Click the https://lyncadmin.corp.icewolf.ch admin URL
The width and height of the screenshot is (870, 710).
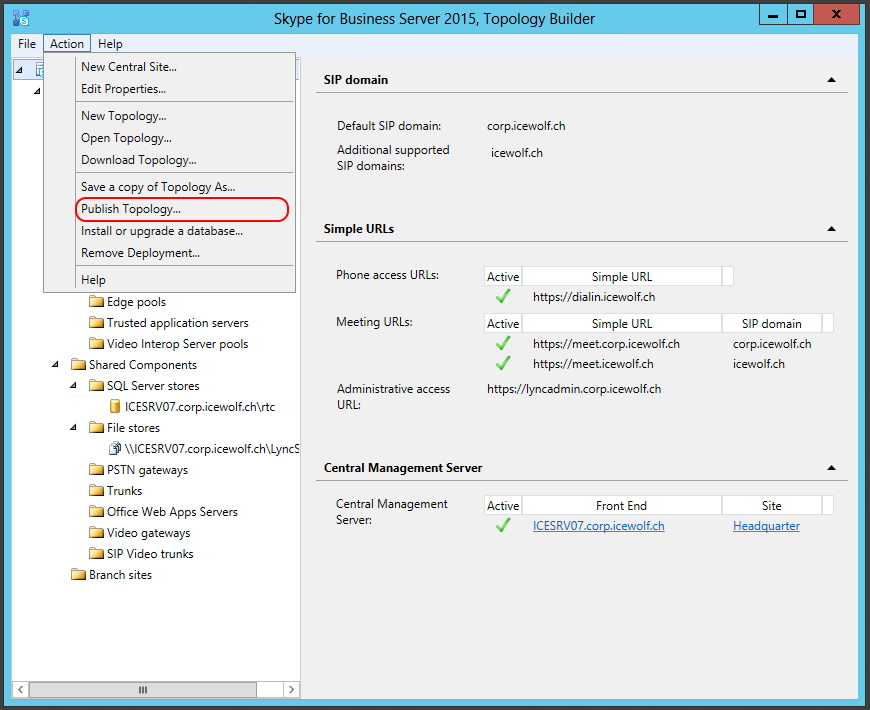coord(574,389)
